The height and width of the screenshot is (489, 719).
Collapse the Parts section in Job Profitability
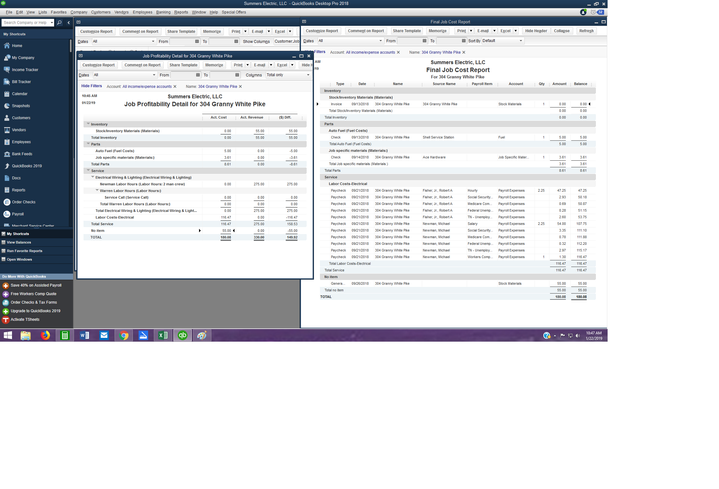88,144
